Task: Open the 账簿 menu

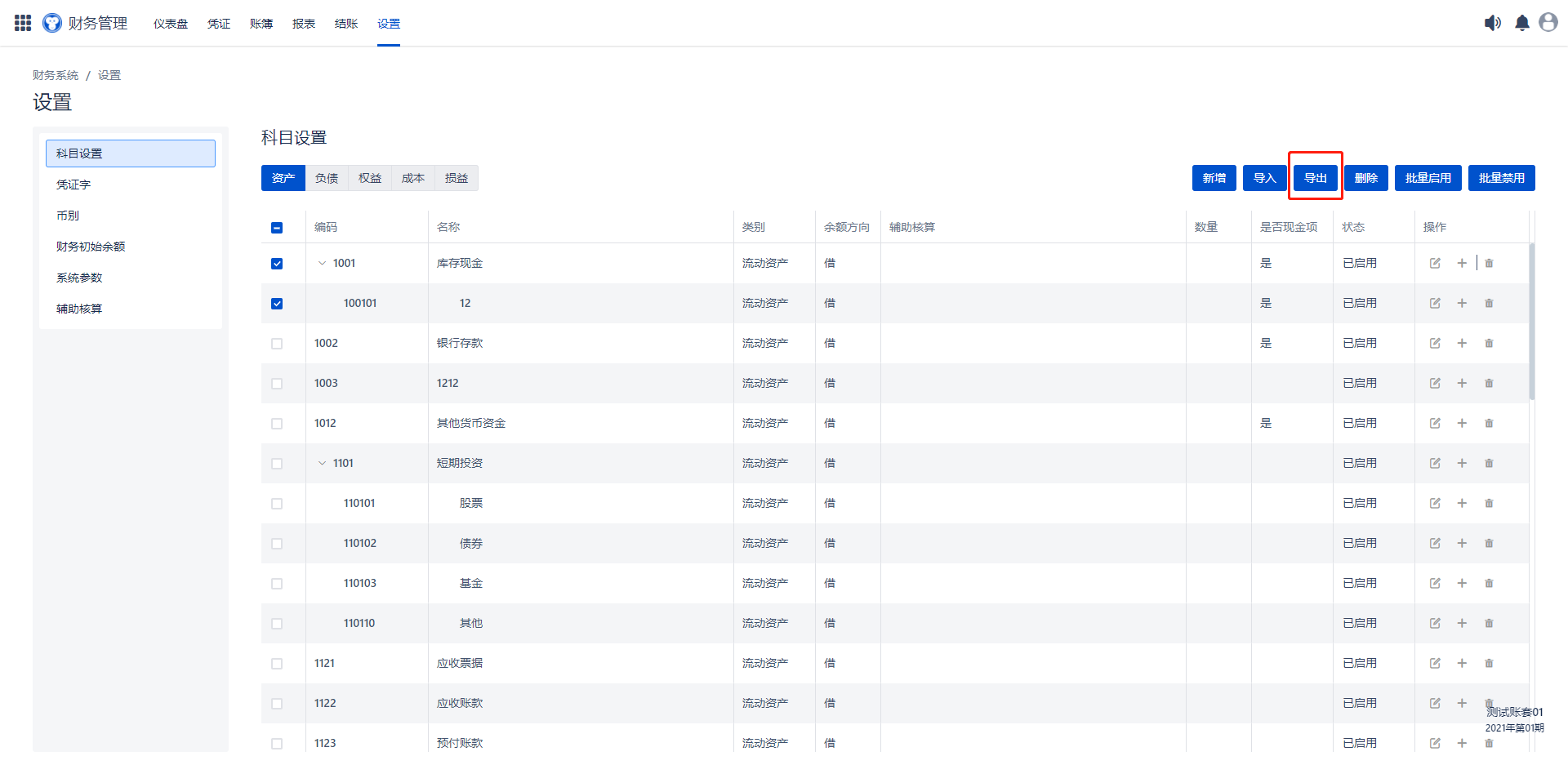Action: click(x=261, y=24)
